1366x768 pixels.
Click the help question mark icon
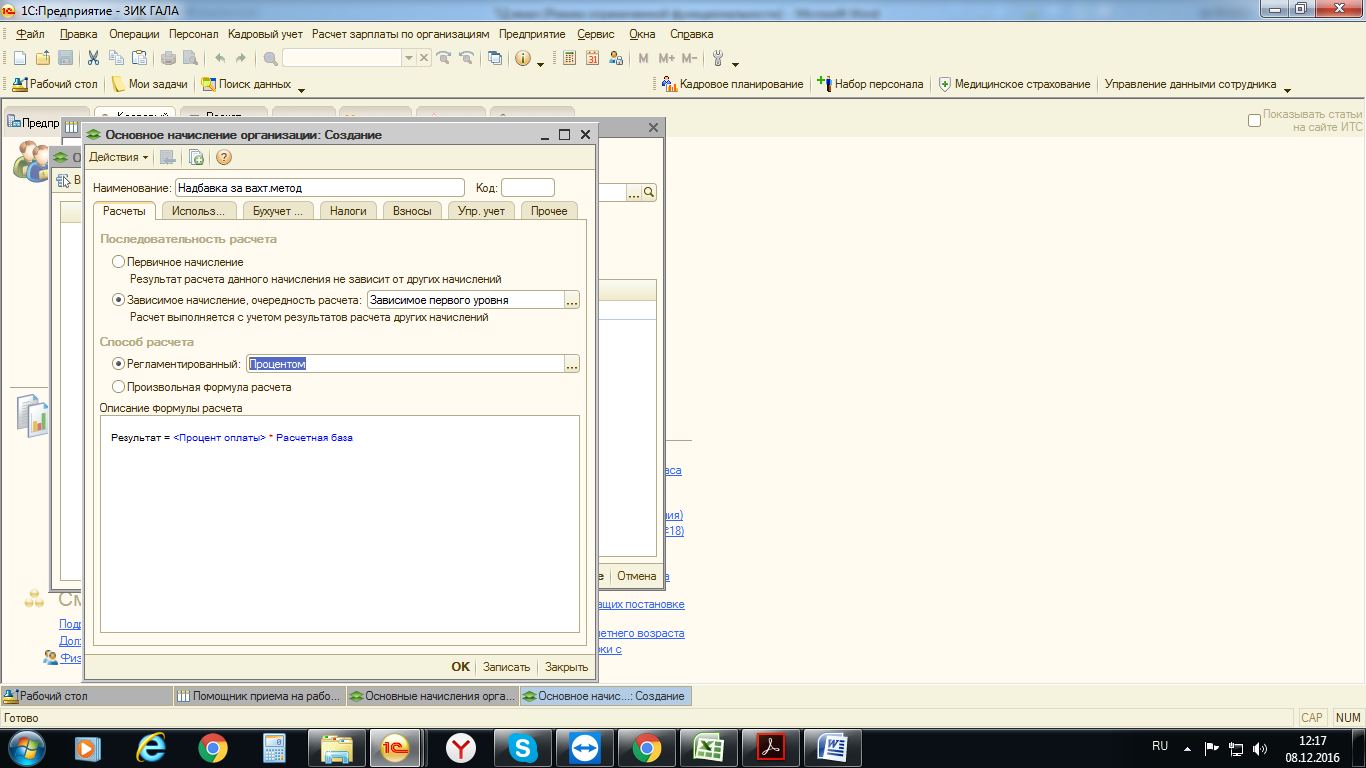pyautogui.click(x=224, y=157)
